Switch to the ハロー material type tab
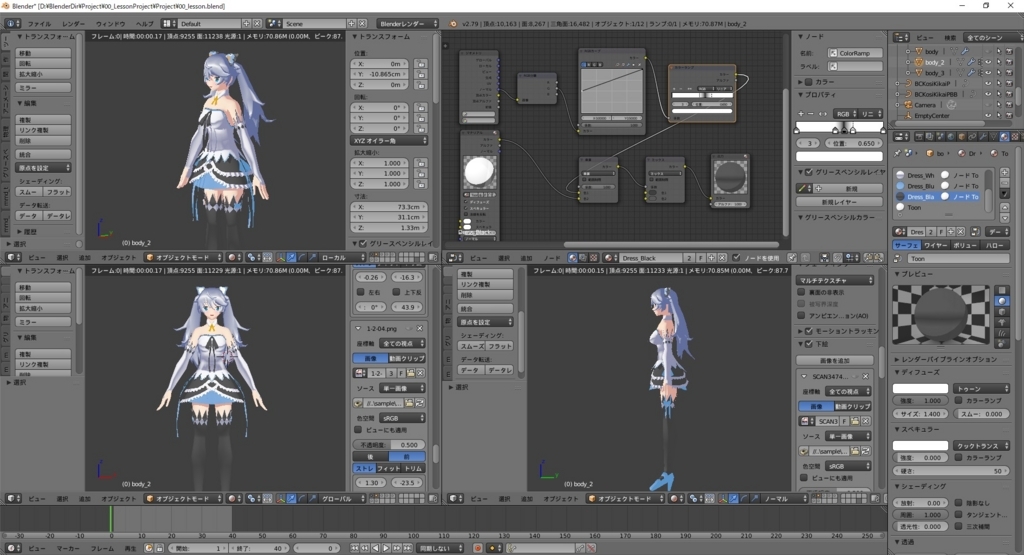The width and height of the screenshot is (1024, 555). pos(995,245)
